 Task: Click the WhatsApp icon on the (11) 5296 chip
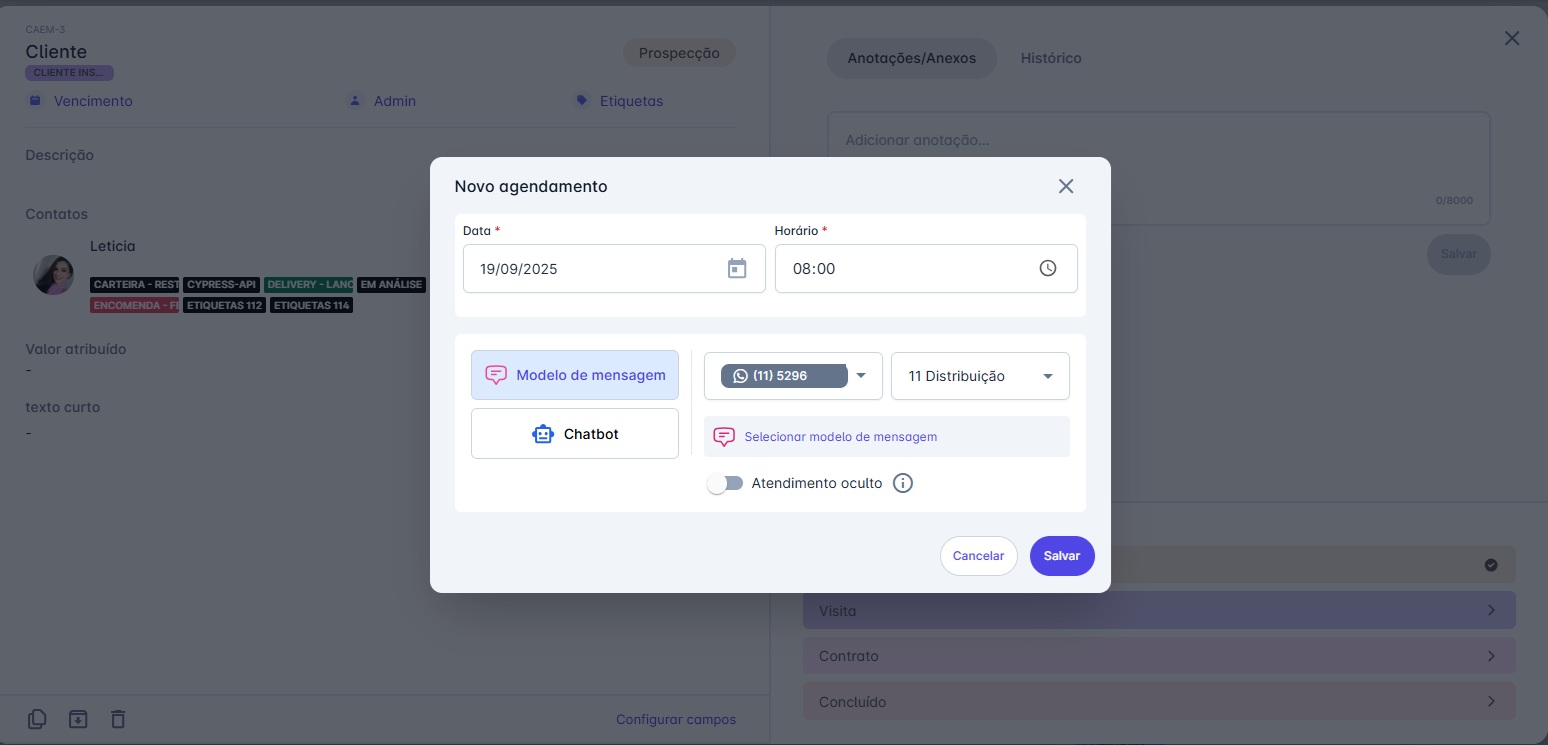coord(740,376)
